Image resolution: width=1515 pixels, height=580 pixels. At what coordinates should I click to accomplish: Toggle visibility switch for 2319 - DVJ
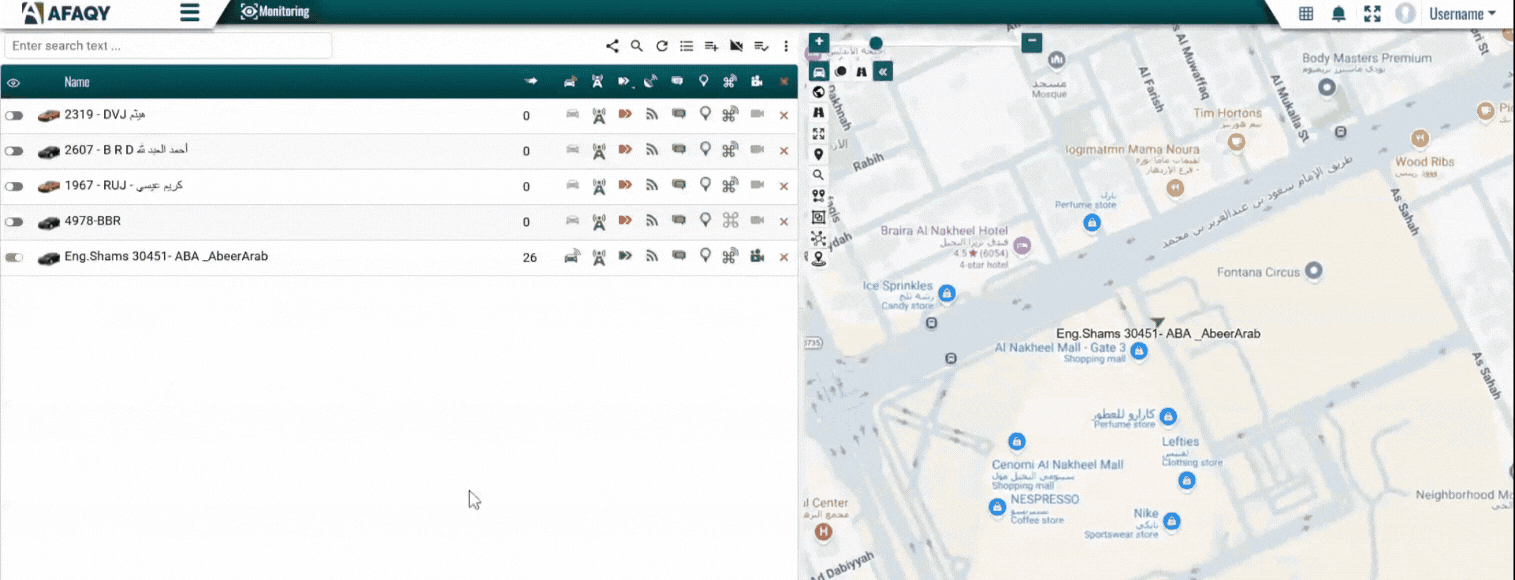pos(14,116)
